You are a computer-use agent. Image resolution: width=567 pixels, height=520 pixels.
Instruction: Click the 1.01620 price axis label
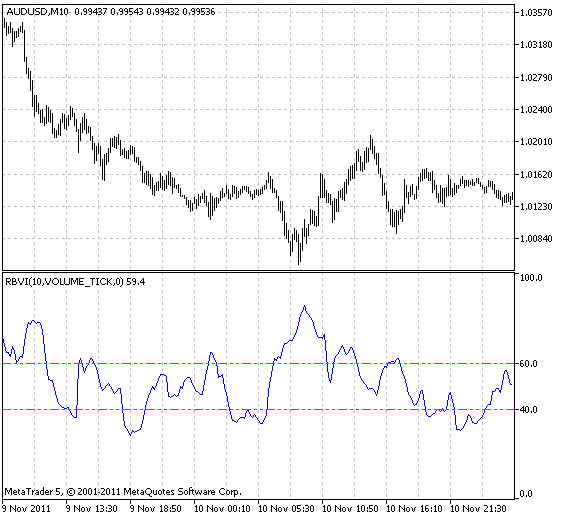point(536,174)
